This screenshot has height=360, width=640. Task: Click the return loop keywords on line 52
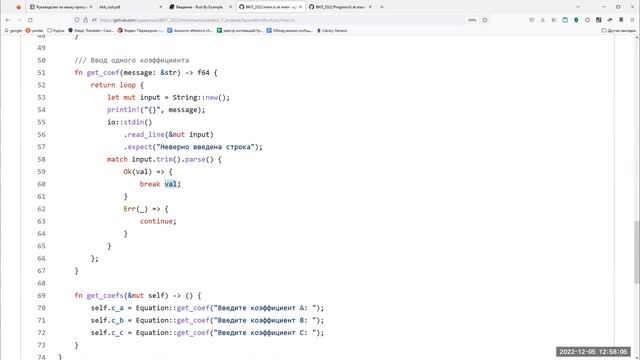[113, 85]
